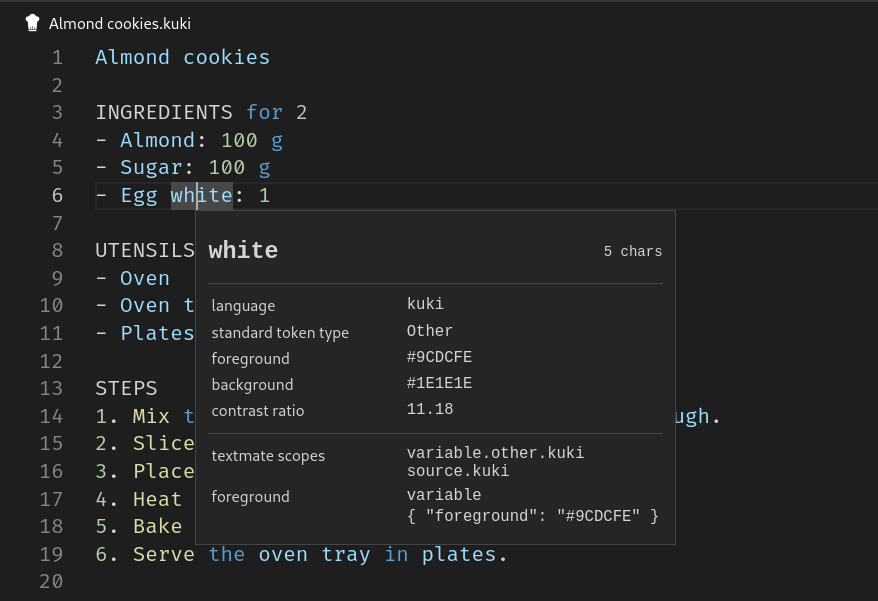Click the 'Almond cookies' title on line 1
This screenshot has width=878, height=601.
[x=182, y=57]
